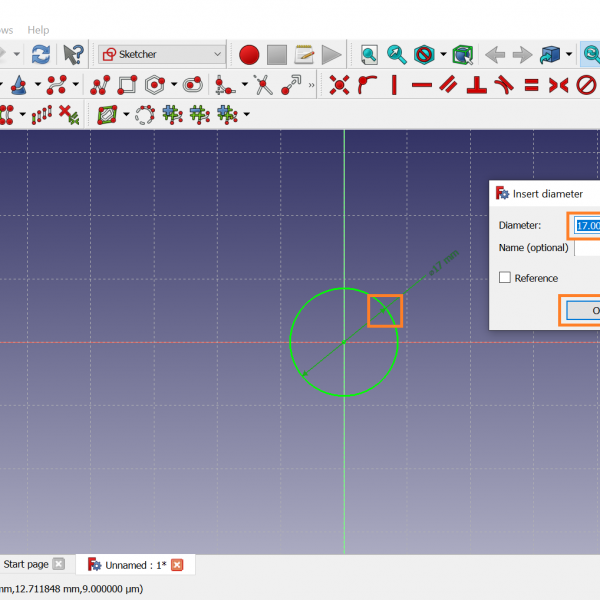This screenshot has height=600, width=600.
Task: Click the Diameter value input field
Action: 588,225
